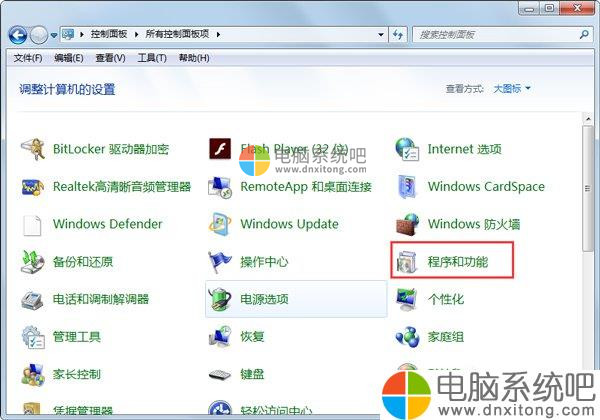Click the back navigation arrow button
The width and height of the screenshot is (600, 420).
pyautogui.click(x=18, y=35)
